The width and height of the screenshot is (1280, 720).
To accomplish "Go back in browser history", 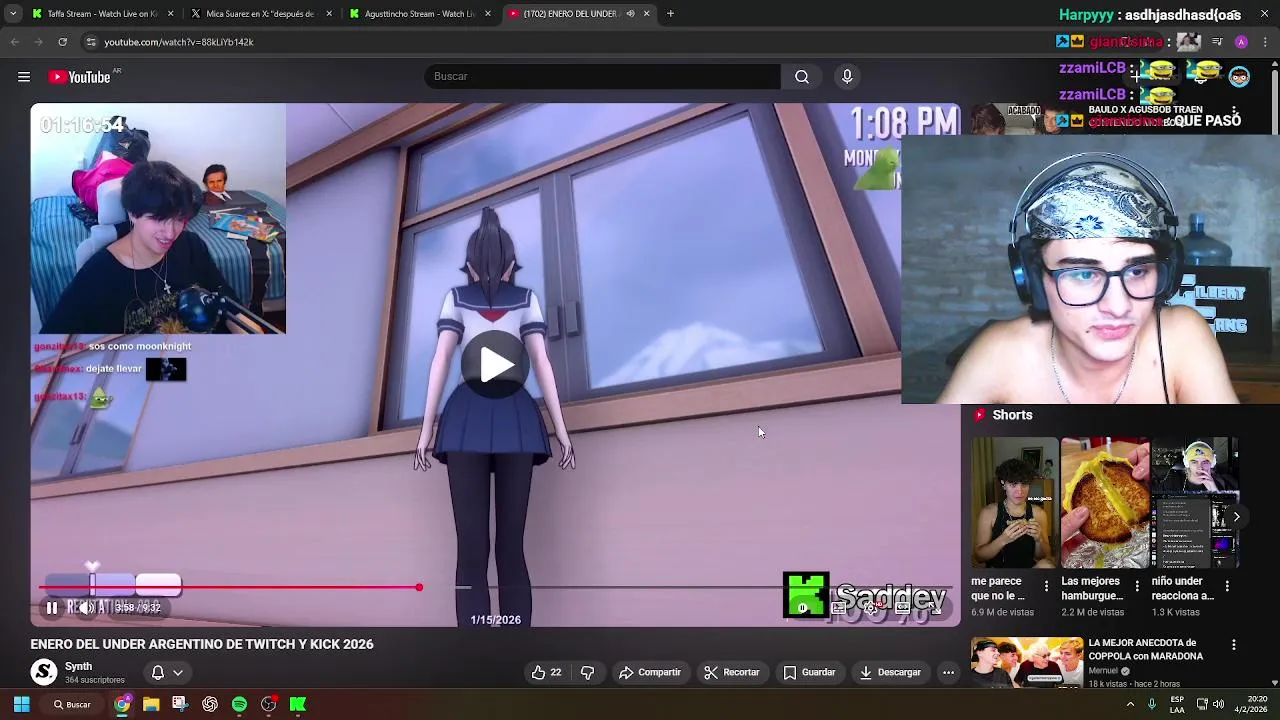I will click(14, 42).
